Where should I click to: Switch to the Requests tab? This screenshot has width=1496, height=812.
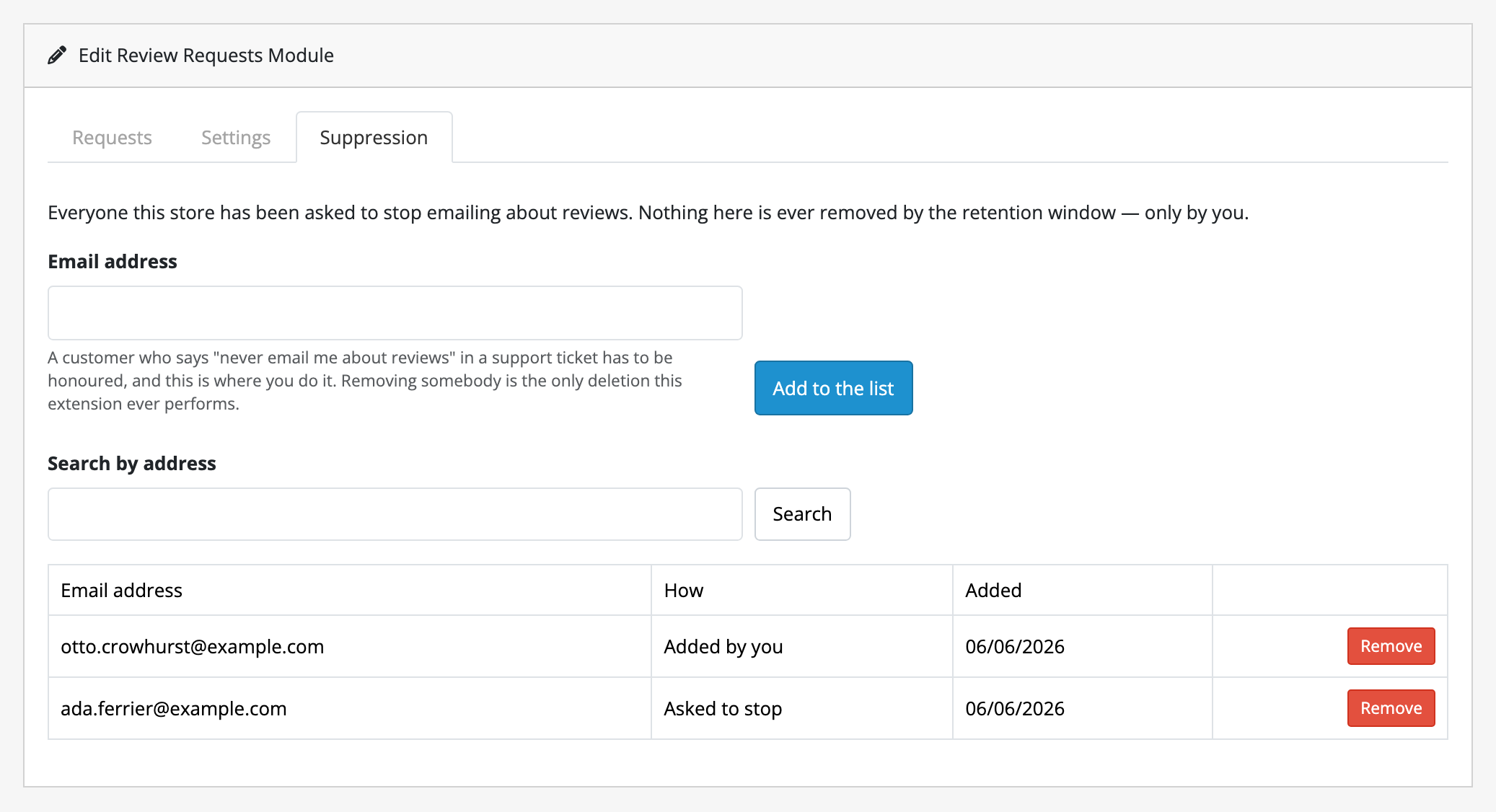(x=112, y=137)
